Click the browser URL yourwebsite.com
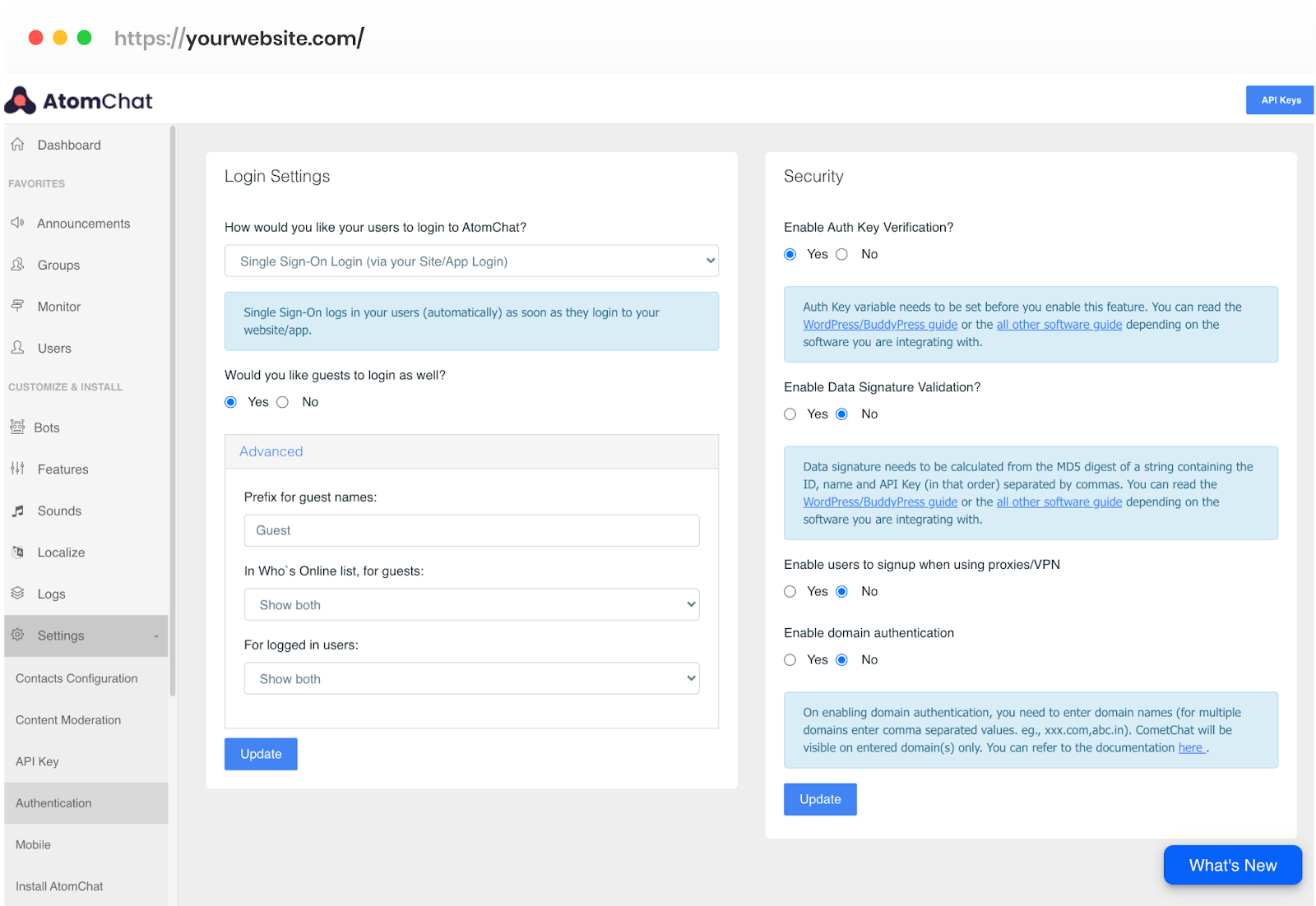1316x906 pixels. 239,38
